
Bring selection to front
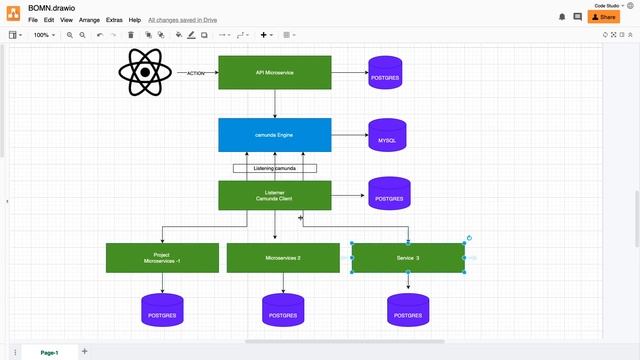click(149, 35)
